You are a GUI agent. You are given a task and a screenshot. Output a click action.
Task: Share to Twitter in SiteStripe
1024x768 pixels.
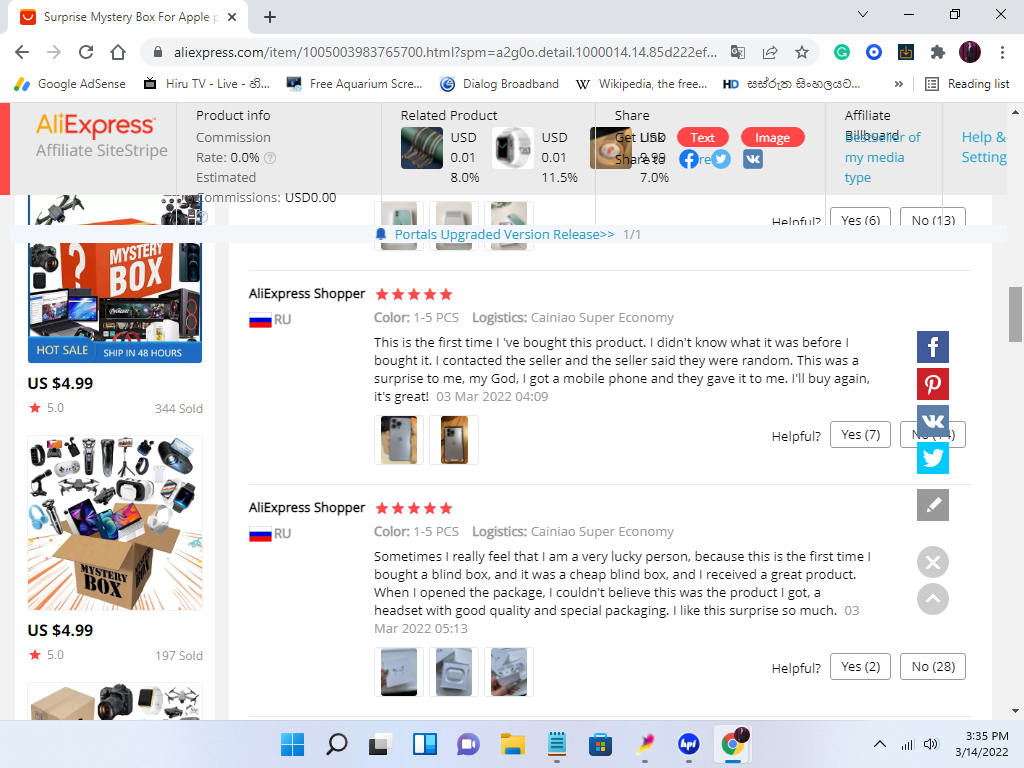pyautogui.click(x=721, y=159)
